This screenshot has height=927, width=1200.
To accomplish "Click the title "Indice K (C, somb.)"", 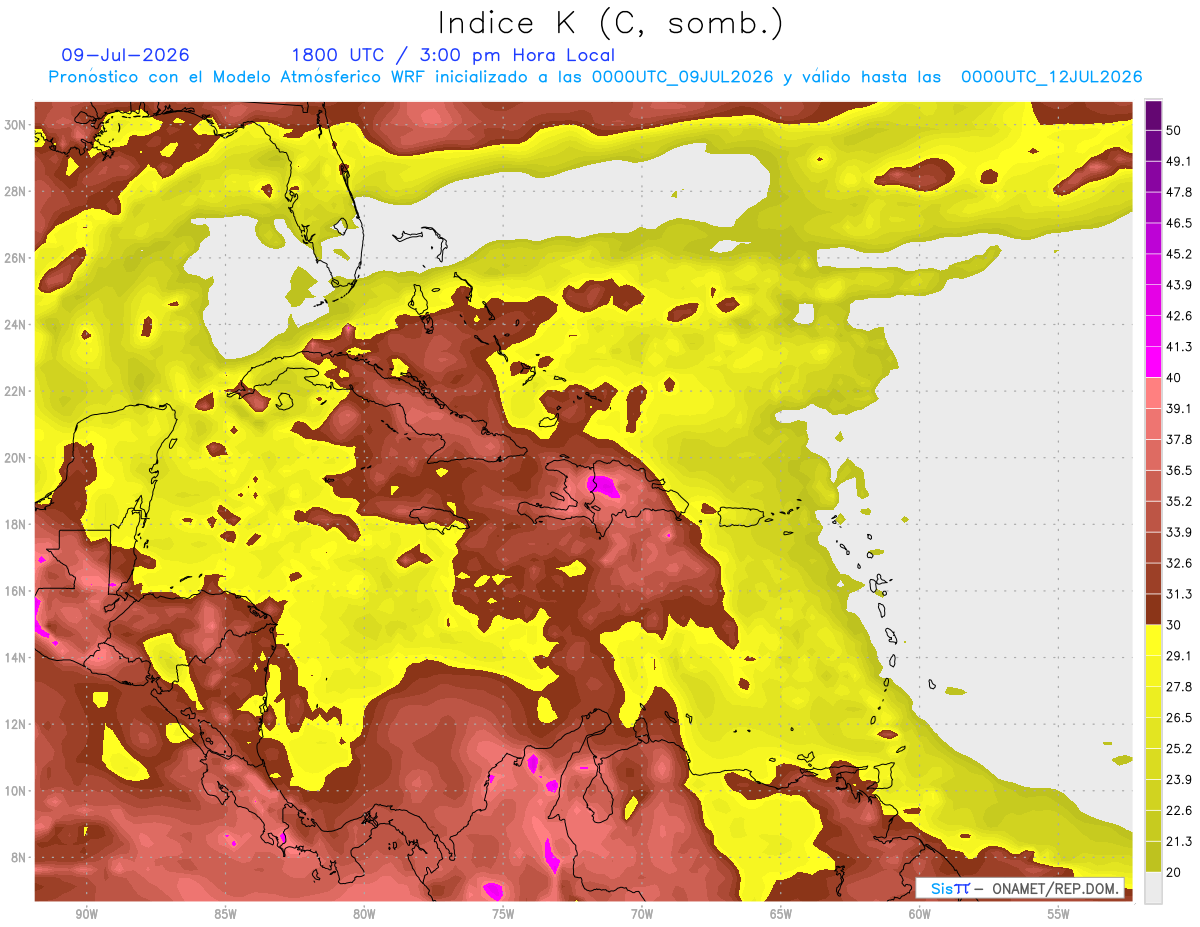I will click(x=610, y=23).
